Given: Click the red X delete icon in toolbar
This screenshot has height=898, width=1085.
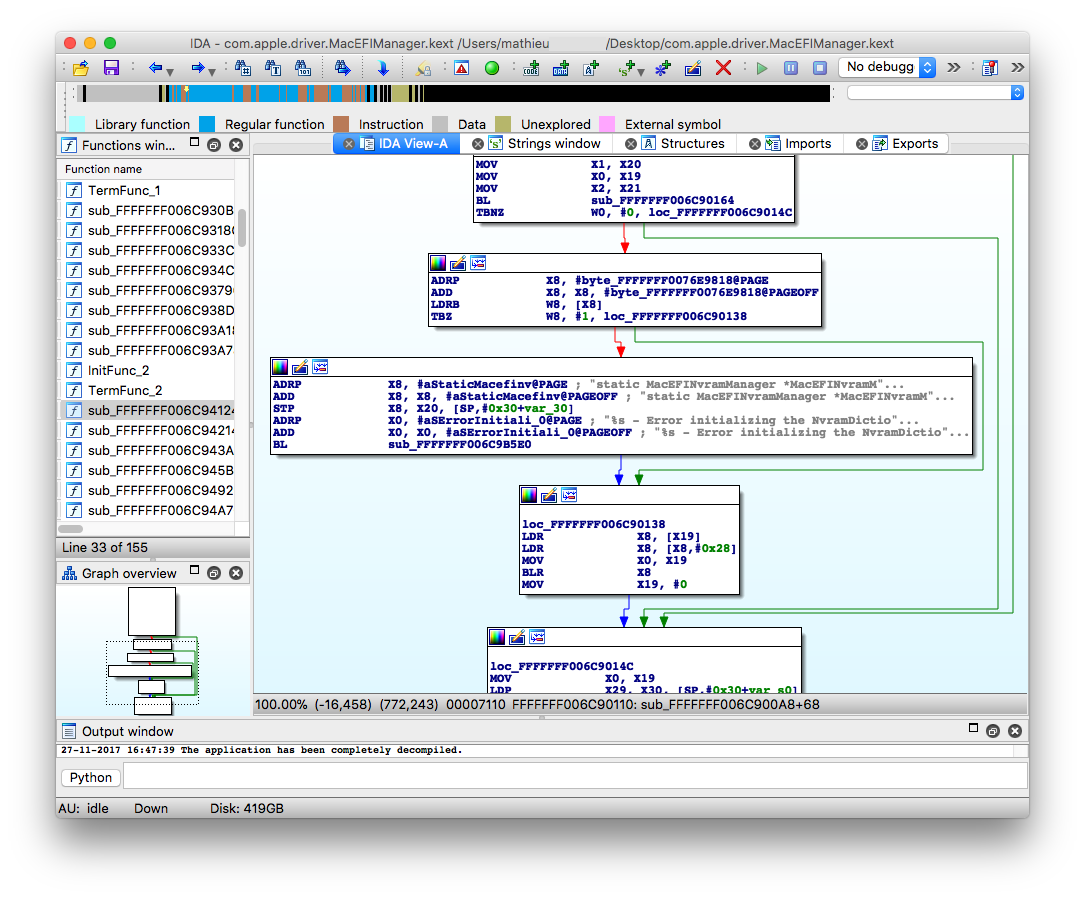Looking at the screenshot, I should pos(723,68).
